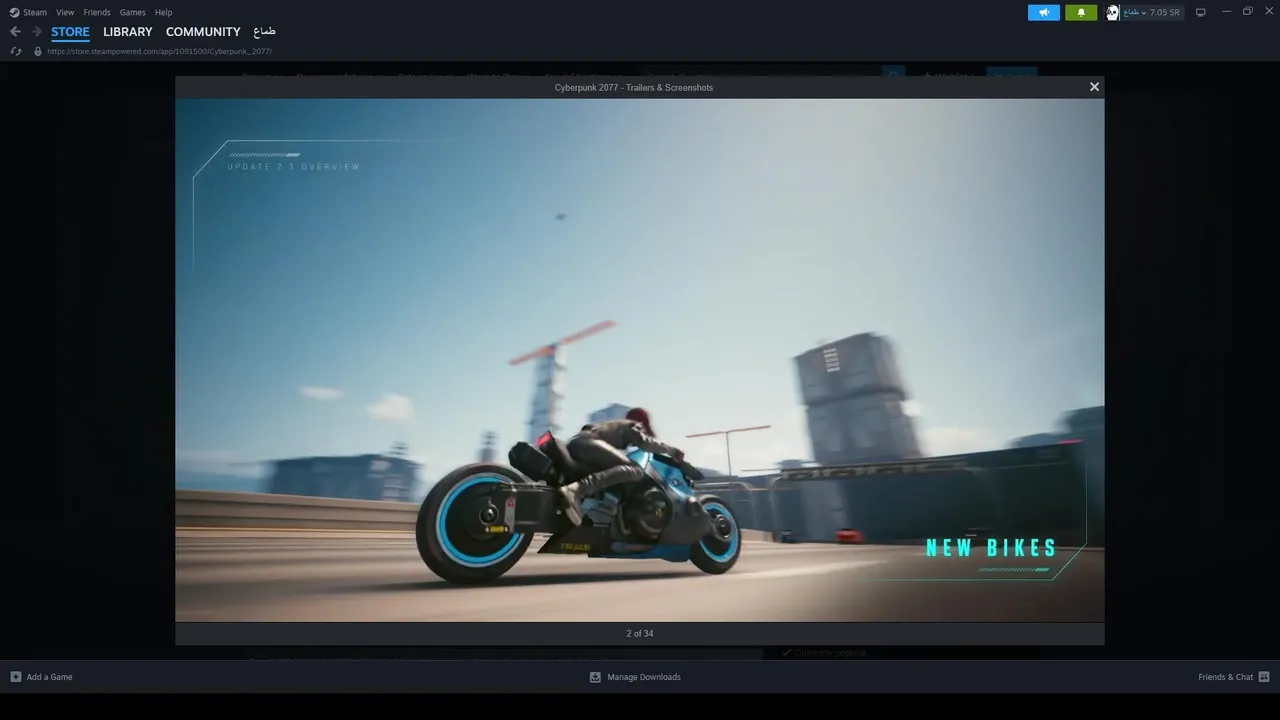Click the store URL address text
Image resolution: width=1280 pixels, height=720 pixels.
click(159, 51)
